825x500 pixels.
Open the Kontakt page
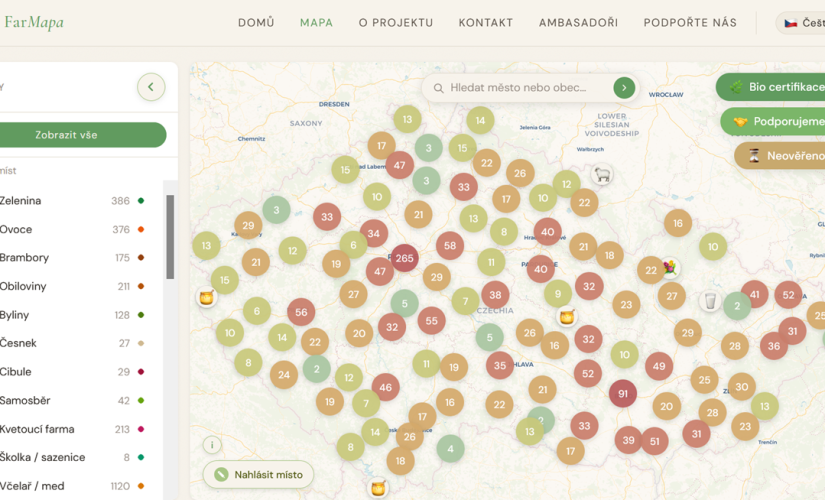click(x=486, y=23)
